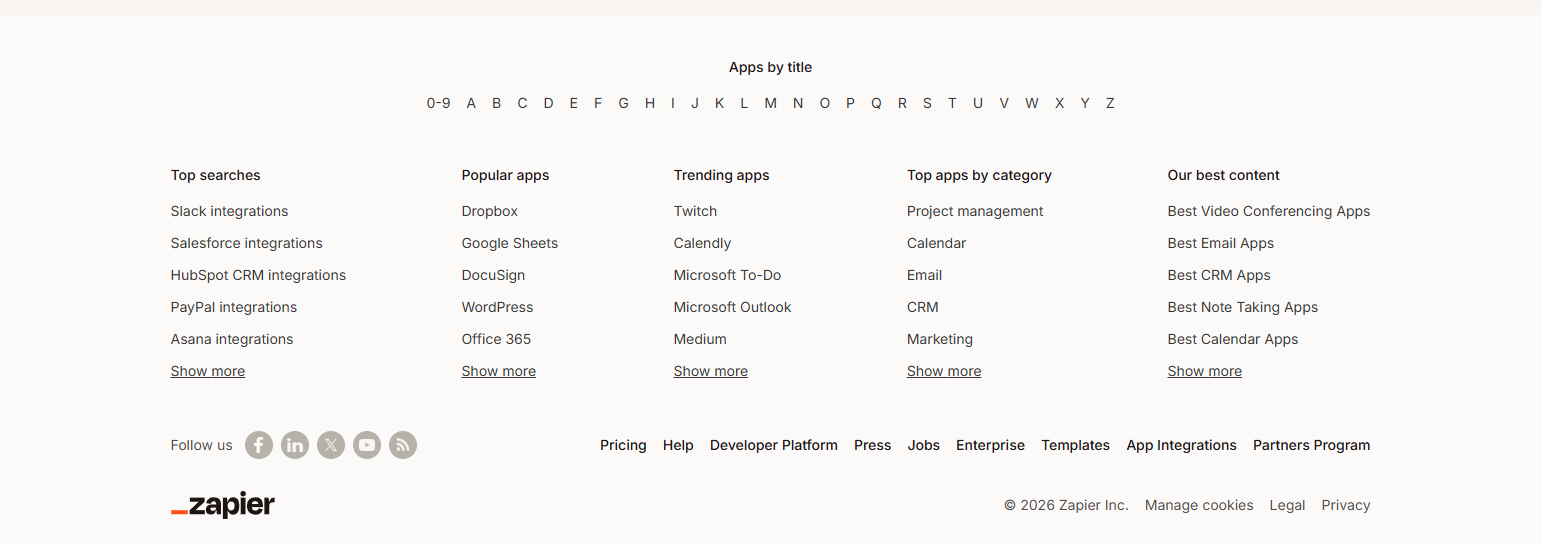Expand Show more under Our best content
Viewport: 1541px width, 544px height.
[1205, 371]
